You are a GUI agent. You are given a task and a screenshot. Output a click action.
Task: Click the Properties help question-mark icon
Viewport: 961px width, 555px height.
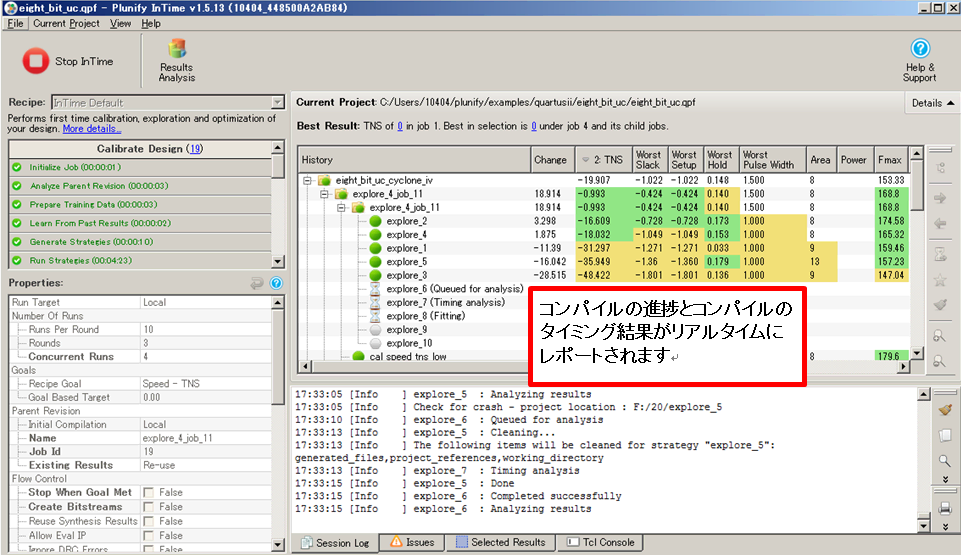pos(276,283)
